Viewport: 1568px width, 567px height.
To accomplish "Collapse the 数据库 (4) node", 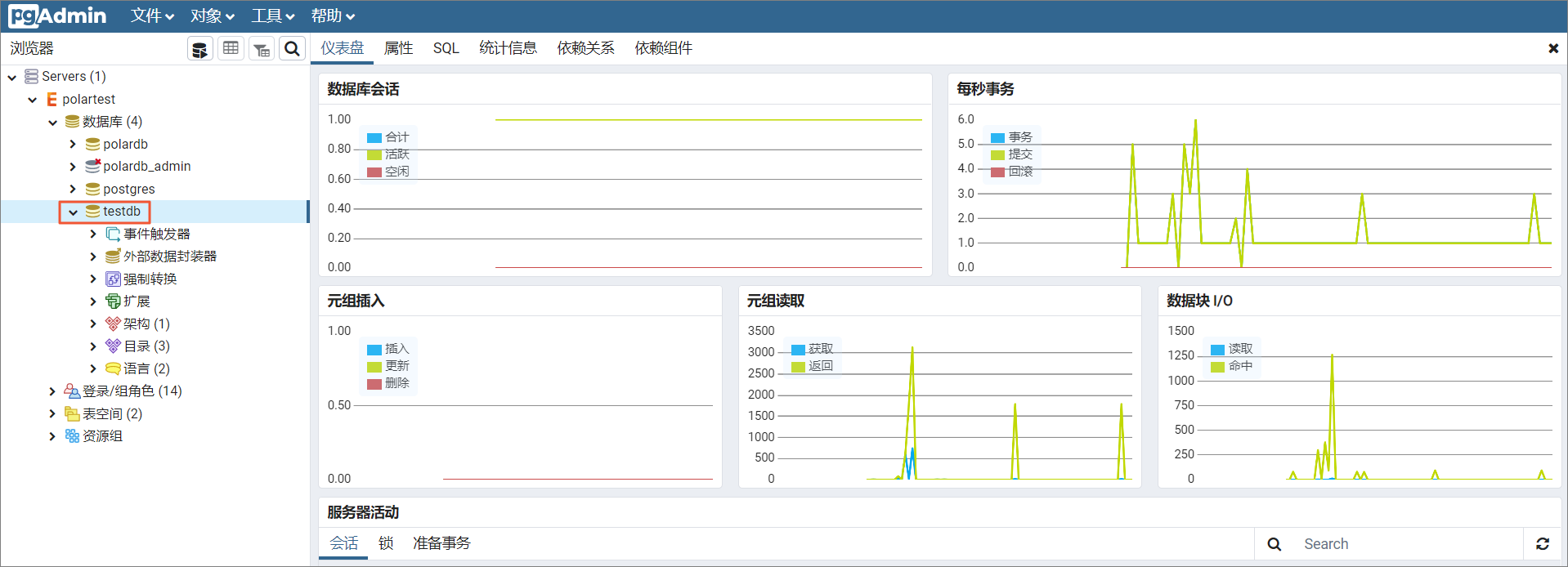I will [x=53, y=122].
